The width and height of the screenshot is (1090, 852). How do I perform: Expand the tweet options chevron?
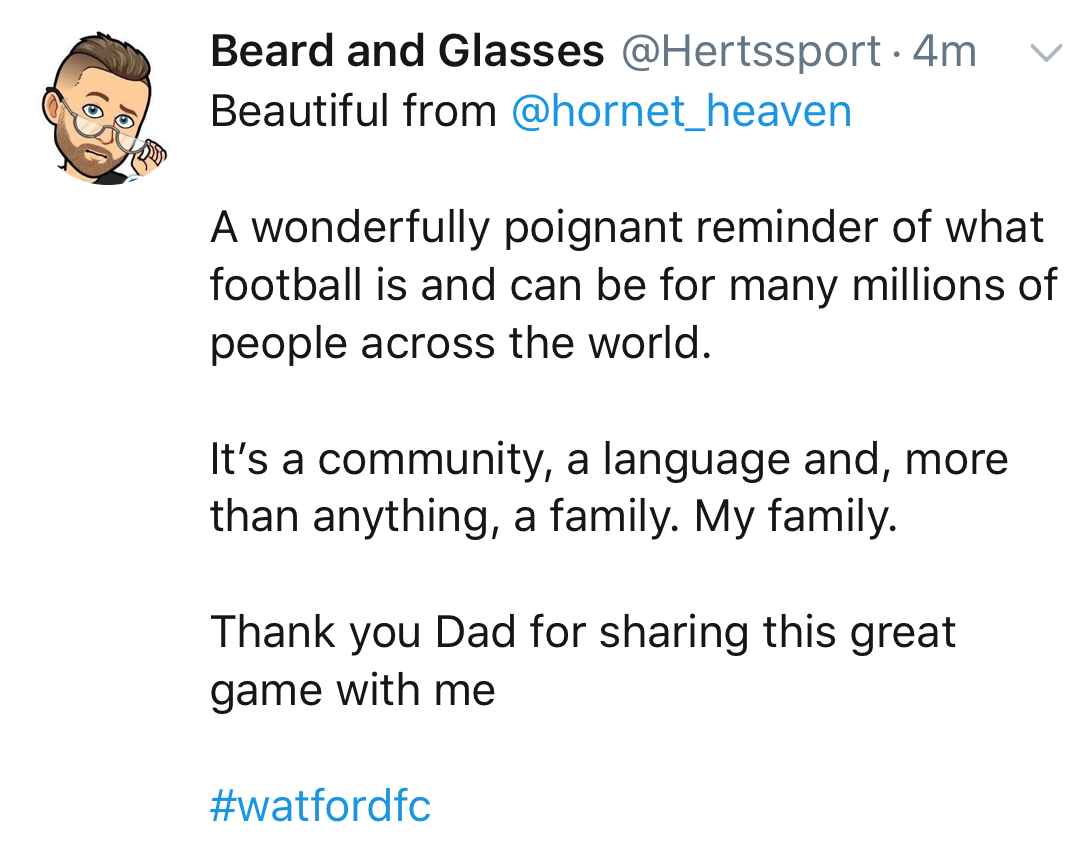click(x=1045, y=54)
